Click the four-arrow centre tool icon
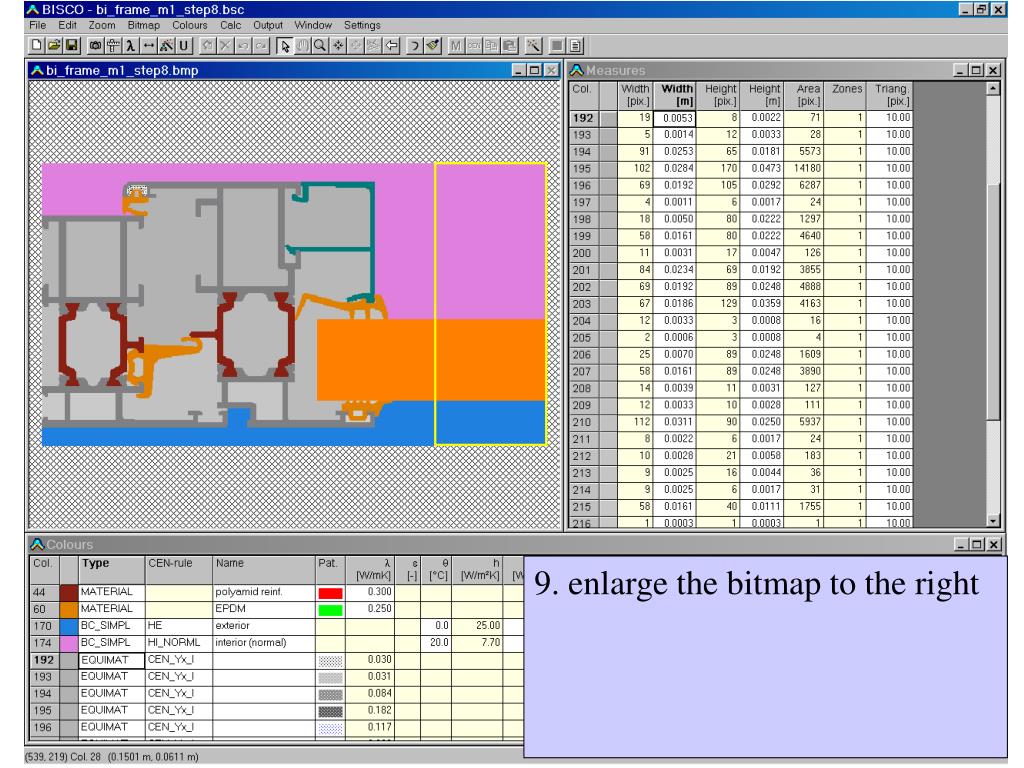 (338, 46)
